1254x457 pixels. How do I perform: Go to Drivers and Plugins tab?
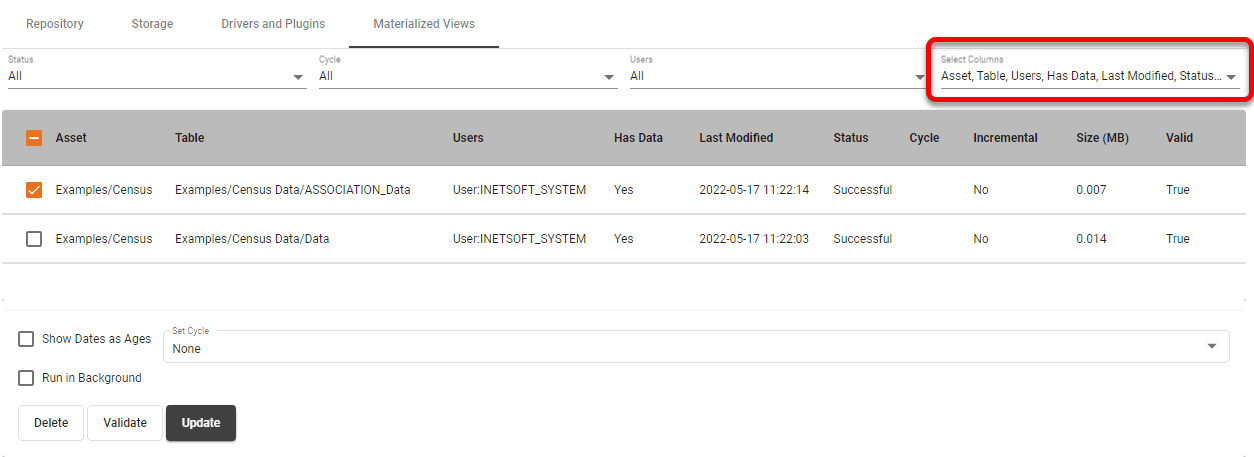273,24
